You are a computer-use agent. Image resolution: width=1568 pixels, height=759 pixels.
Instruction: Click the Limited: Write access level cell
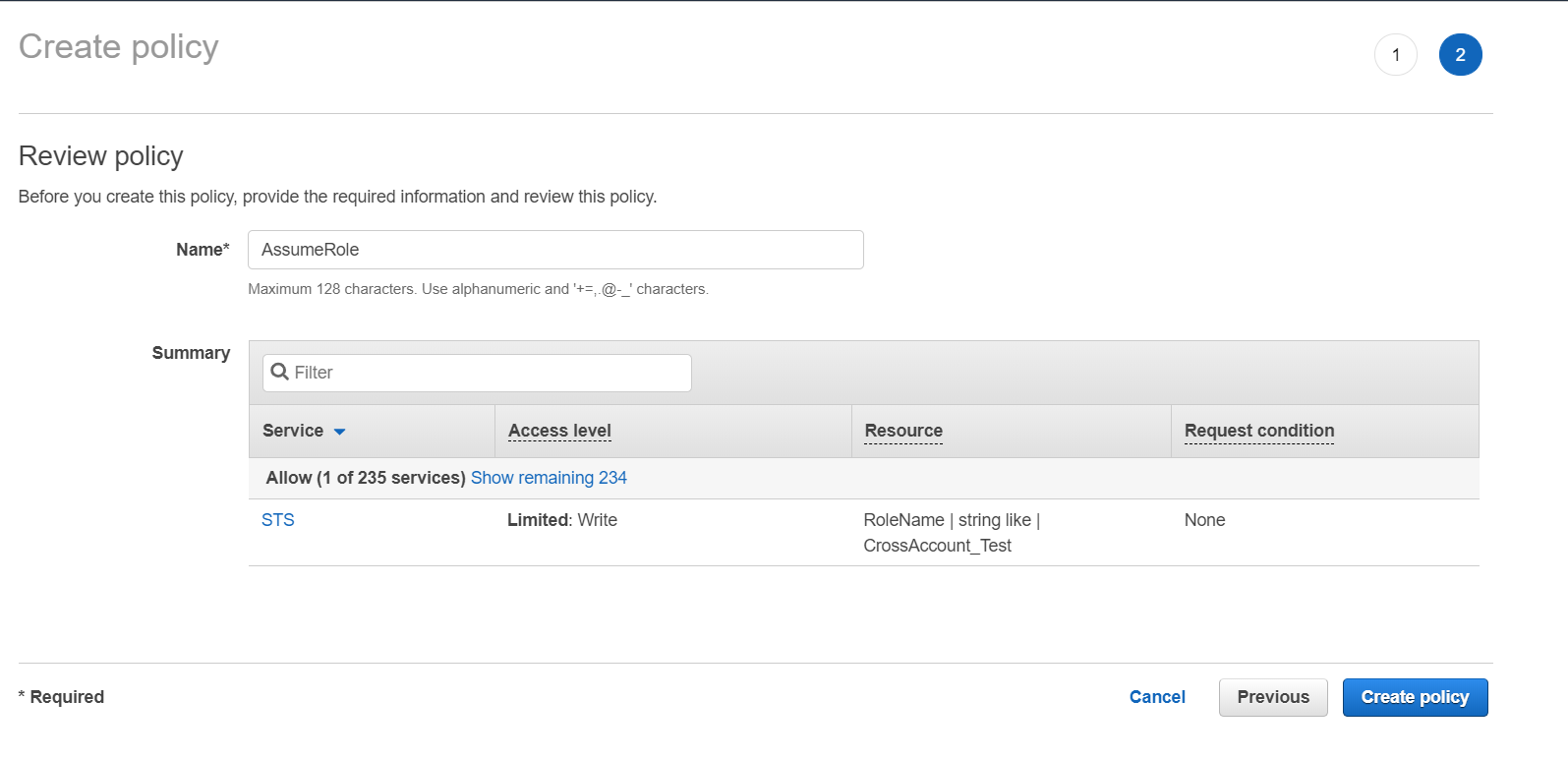(562, 520)
